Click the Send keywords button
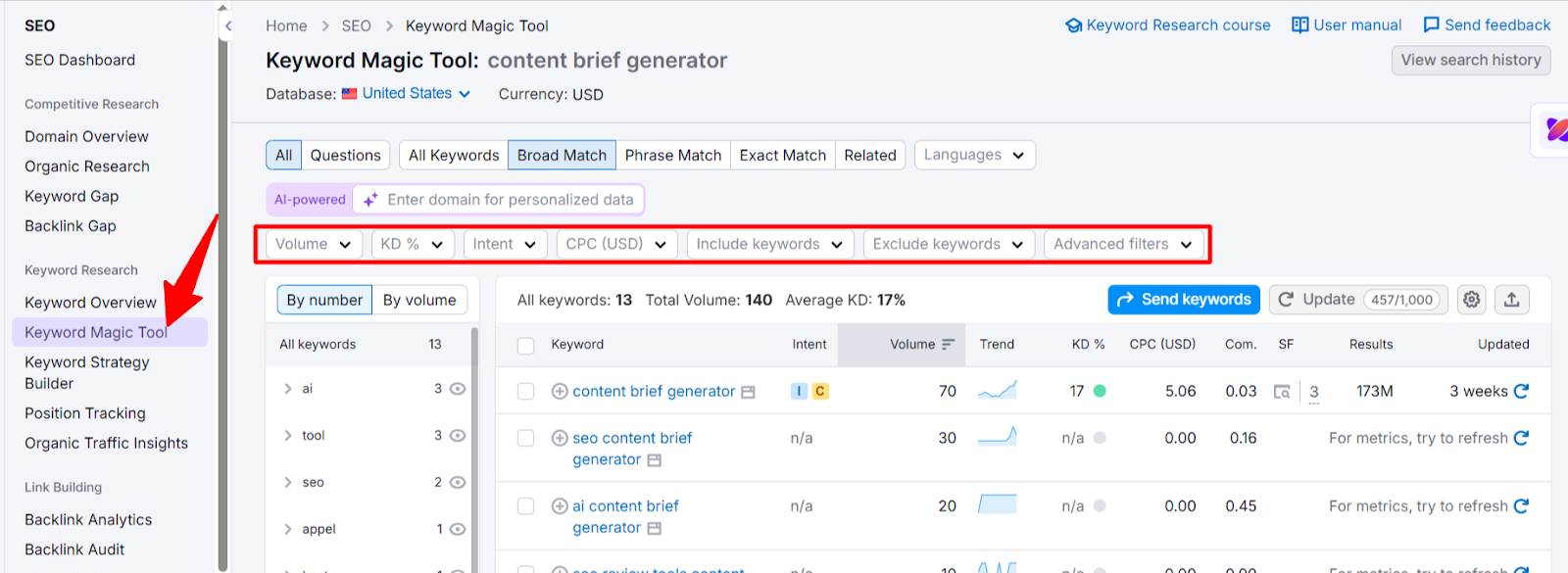This screenshot has width=1568, height=573. (1184, 300)
